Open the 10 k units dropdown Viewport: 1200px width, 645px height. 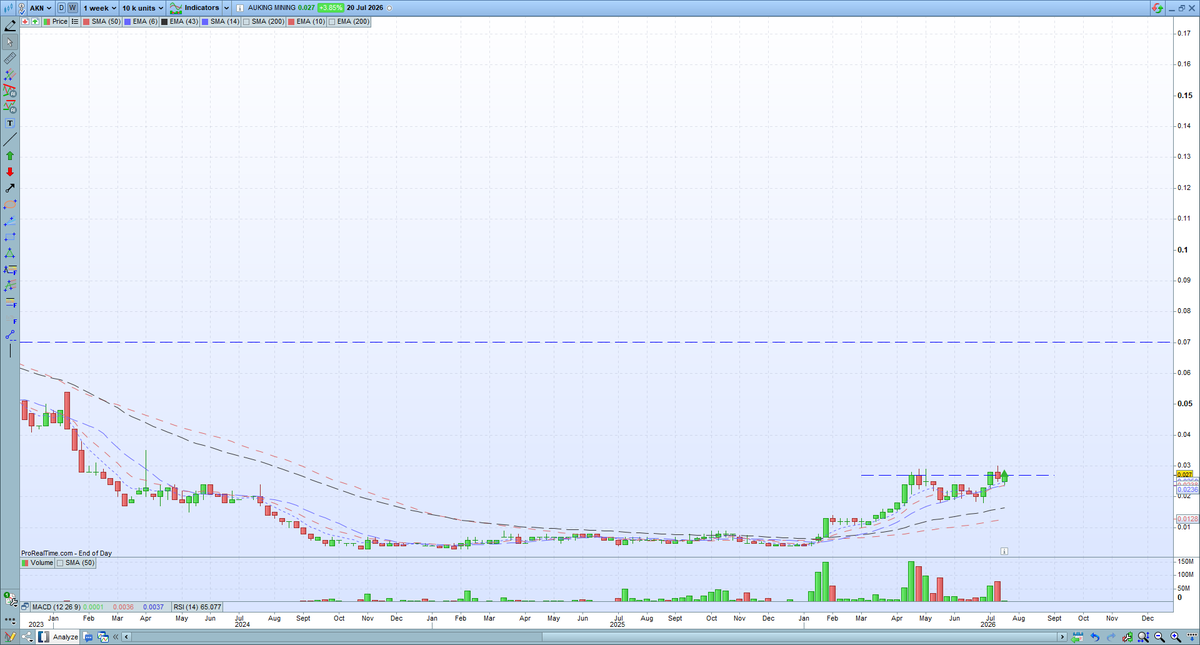tap(142, 8)
